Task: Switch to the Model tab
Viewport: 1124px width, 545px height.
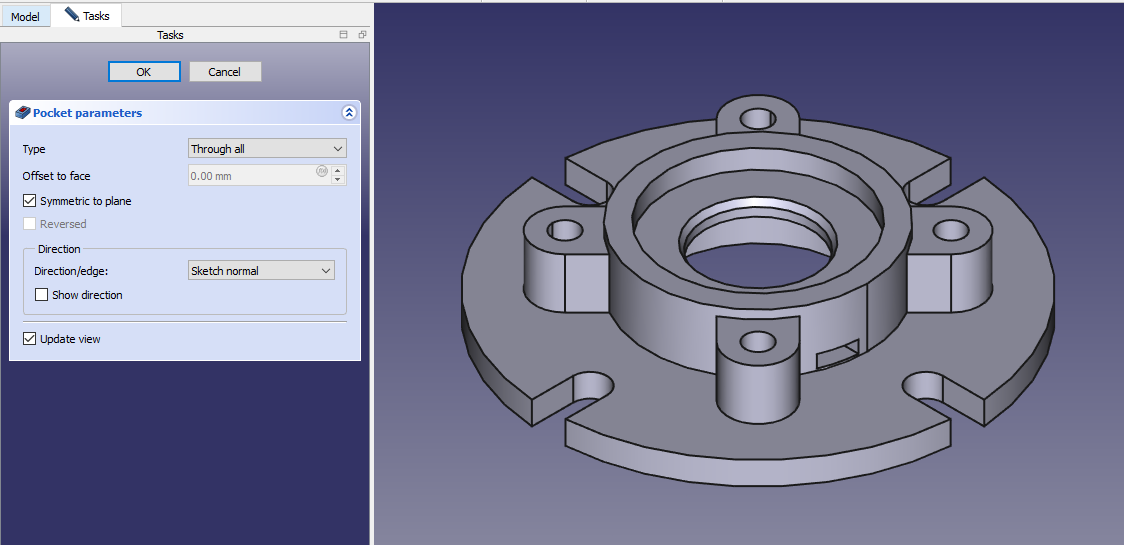Action: click(25, 17)
